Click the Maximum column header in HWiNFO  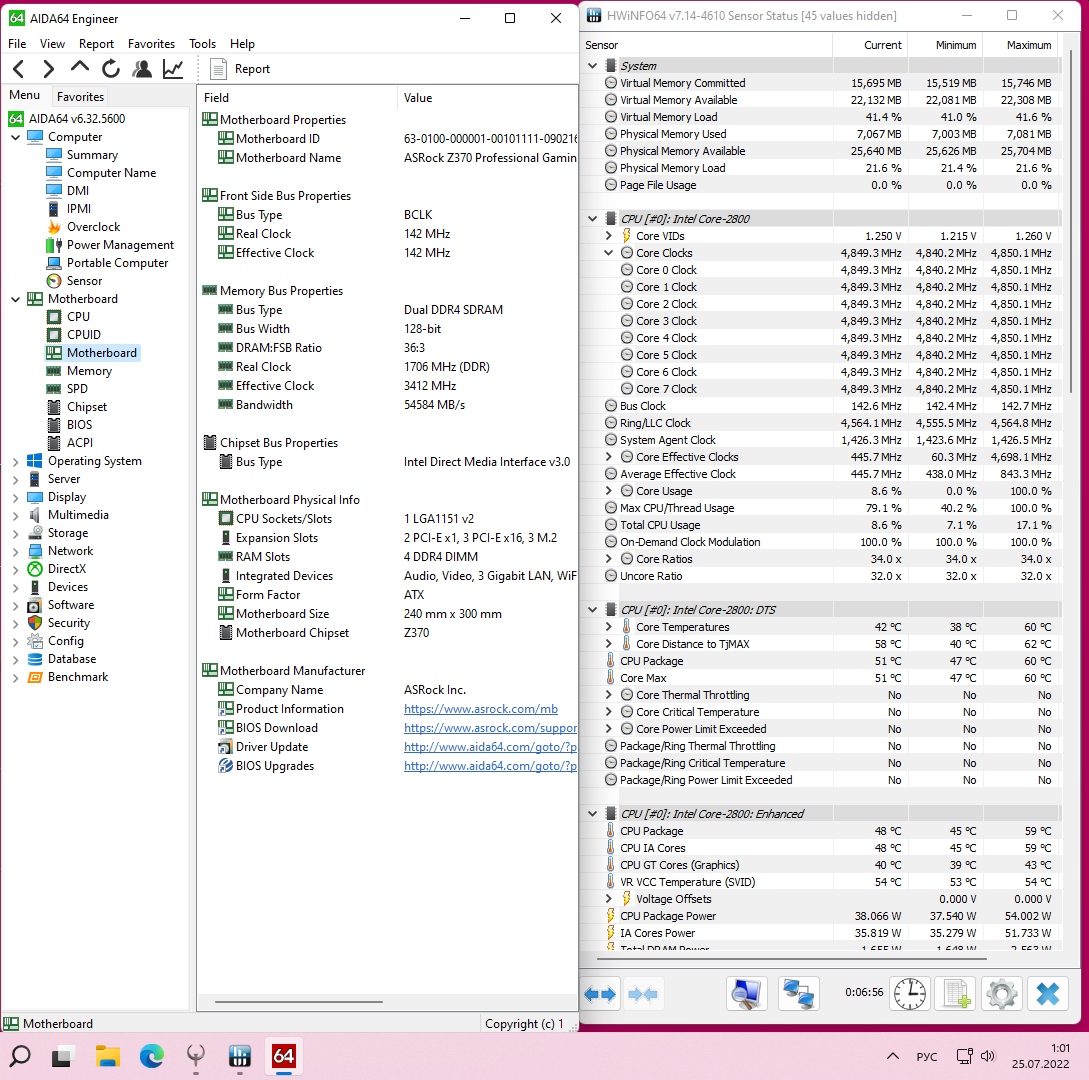point(1020,45)
